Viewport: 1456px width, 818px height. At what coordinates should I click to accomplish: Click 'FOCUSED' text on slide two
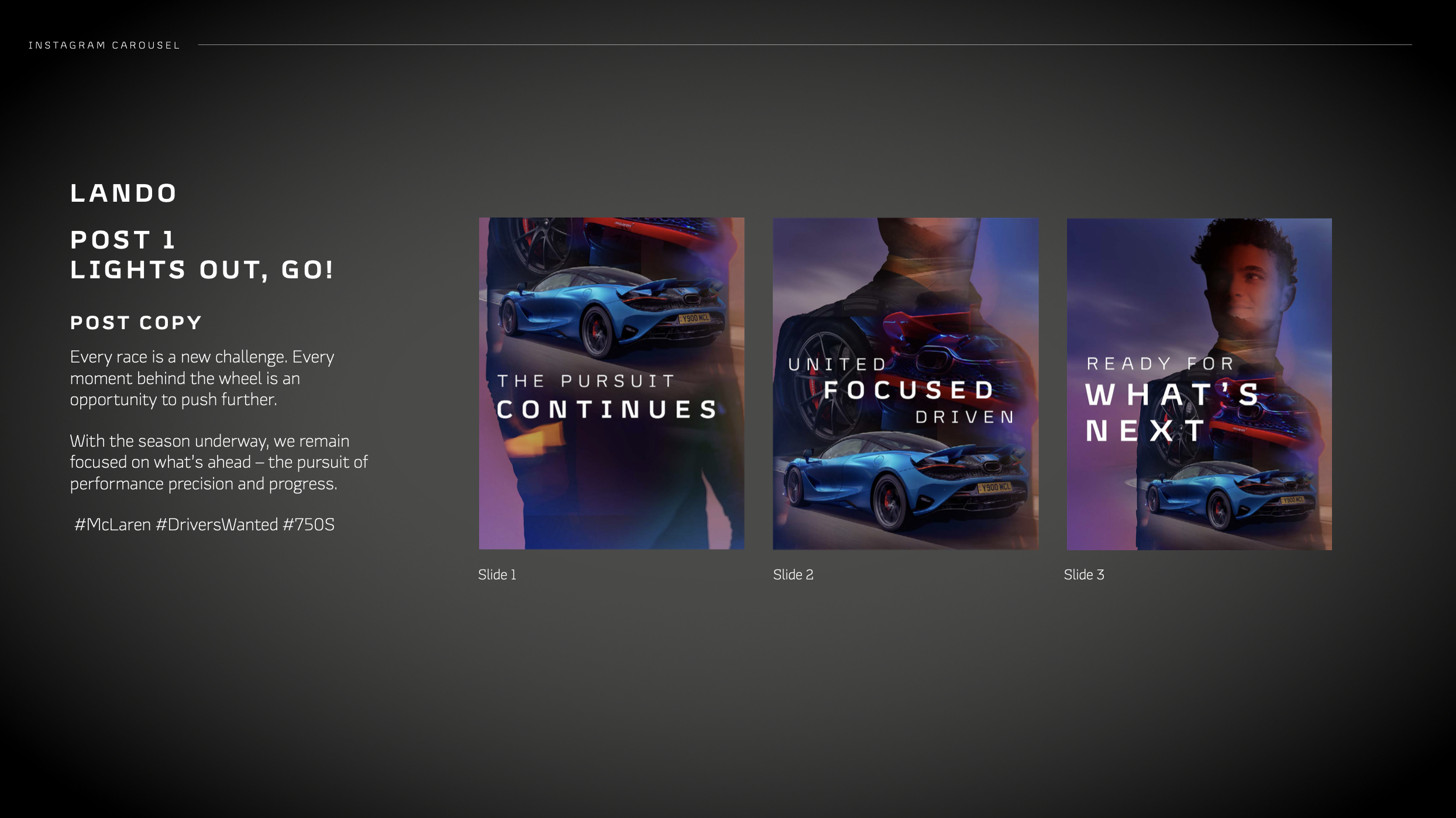pyautogui.click(x=909, y=391)
